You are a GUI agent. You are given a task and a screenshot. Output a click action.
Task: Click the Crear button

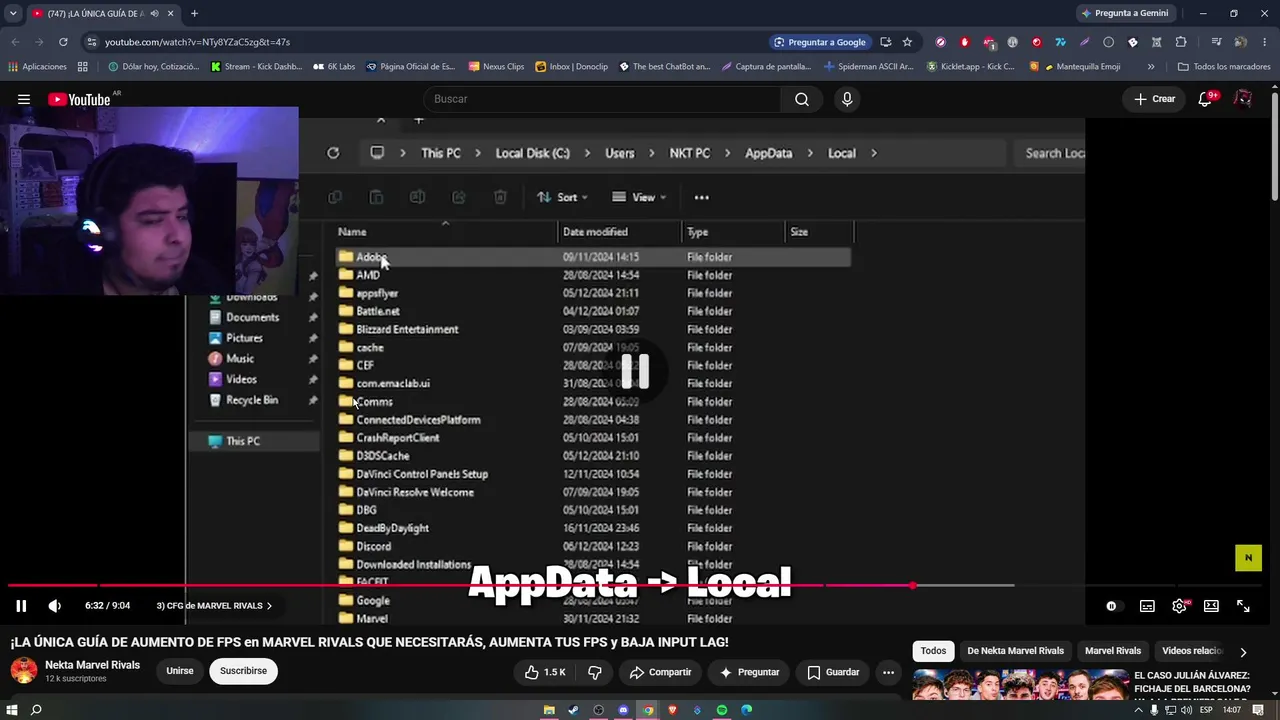pos(1154,99)
